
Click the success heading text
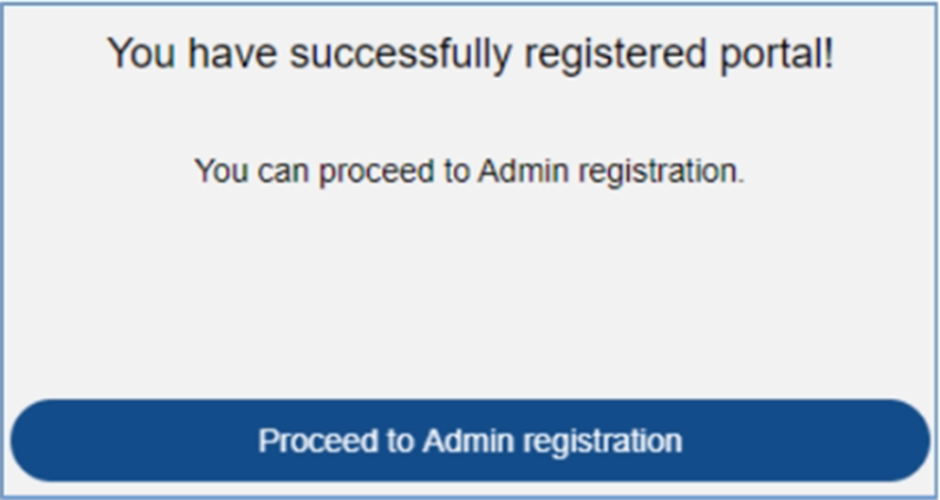click(470, 53)
